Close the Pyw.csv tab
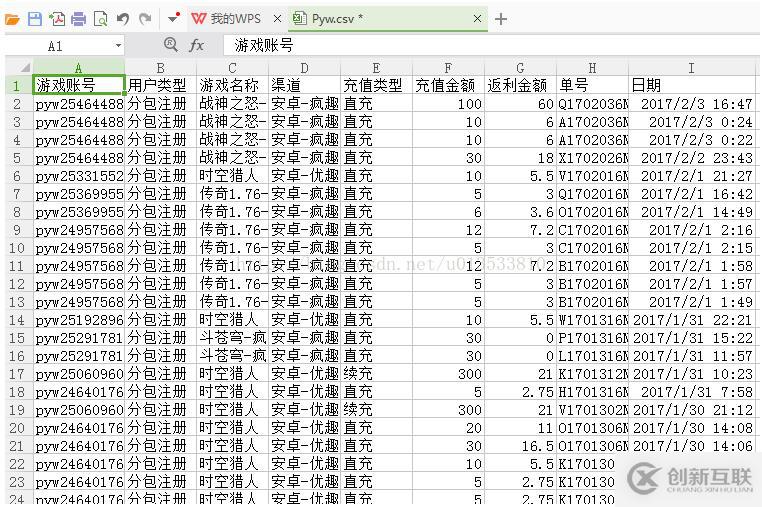This screenshot has height=507, width=762. (477, 18)
